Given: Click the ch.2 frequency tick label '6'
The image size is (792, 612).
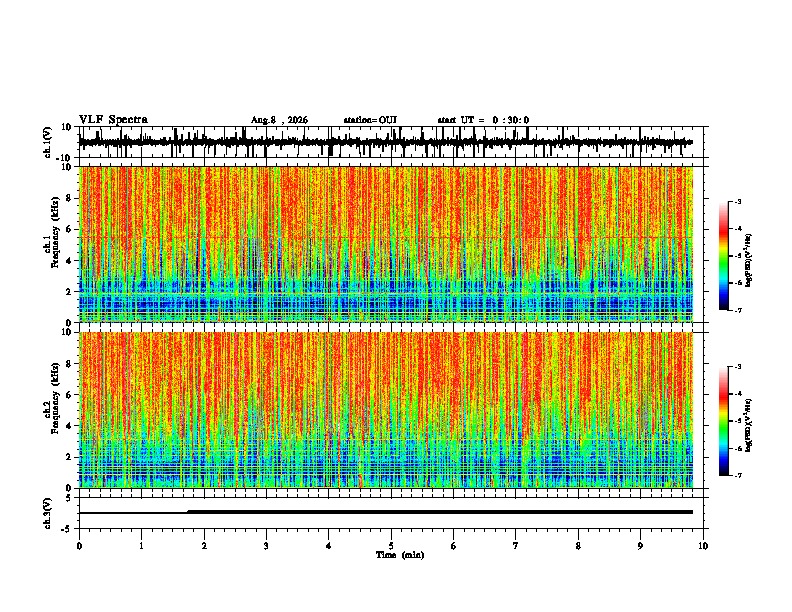Looking at the screenshot, I should click(x=70, y=395).
